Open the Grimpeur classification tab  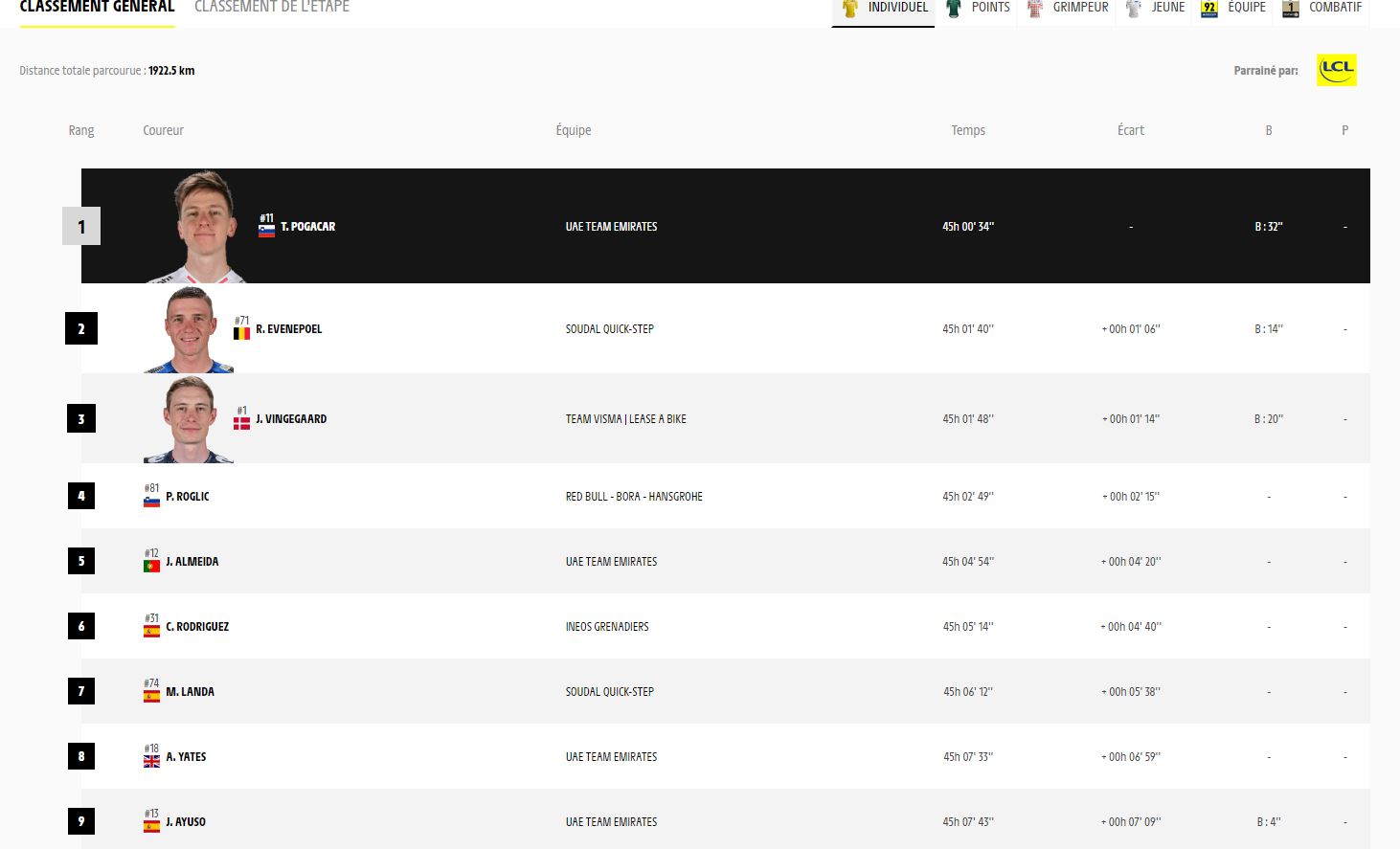[x=1080, y=8]
